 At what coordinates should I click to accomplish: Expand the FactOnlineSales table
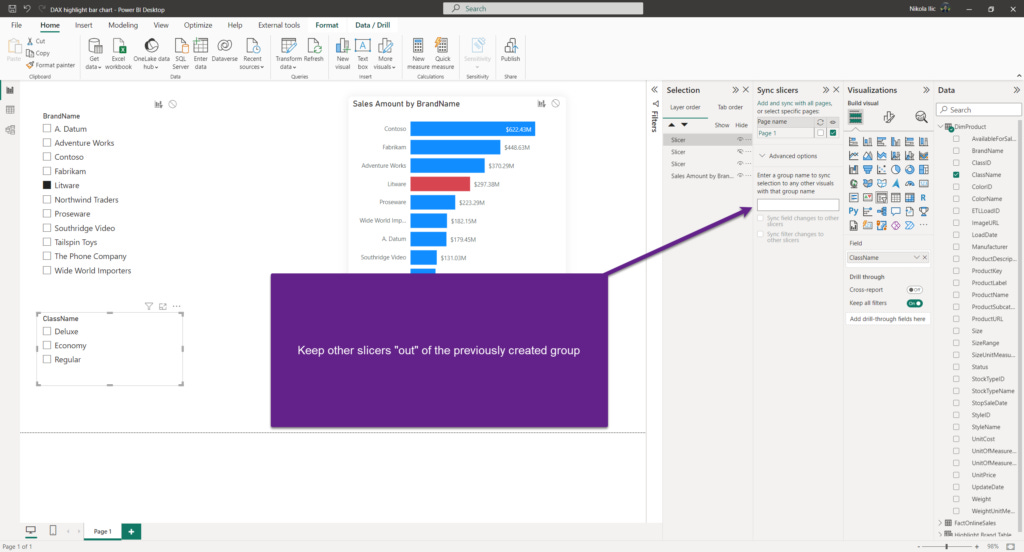tap(941, 523)
